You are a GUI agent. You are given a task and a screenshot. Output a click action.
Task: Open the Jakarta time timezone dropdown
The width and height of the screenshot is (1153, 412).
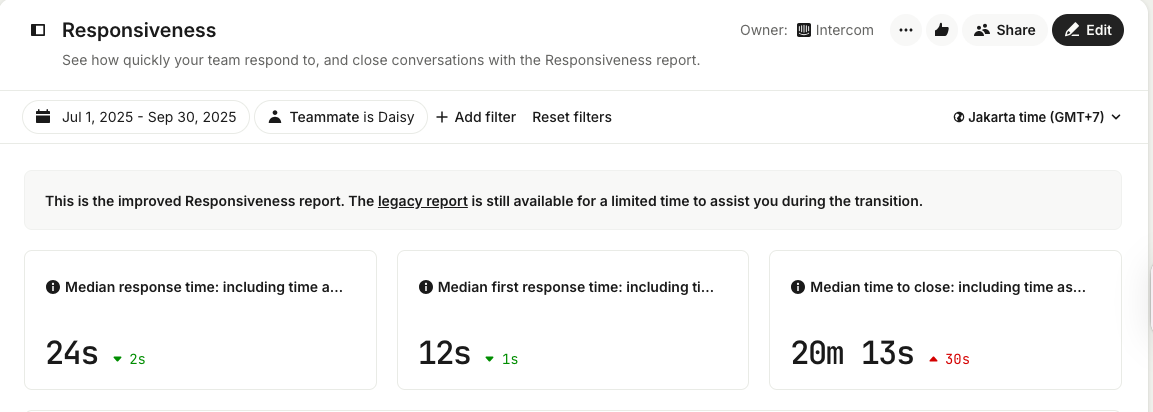[x=1037, y=117]
